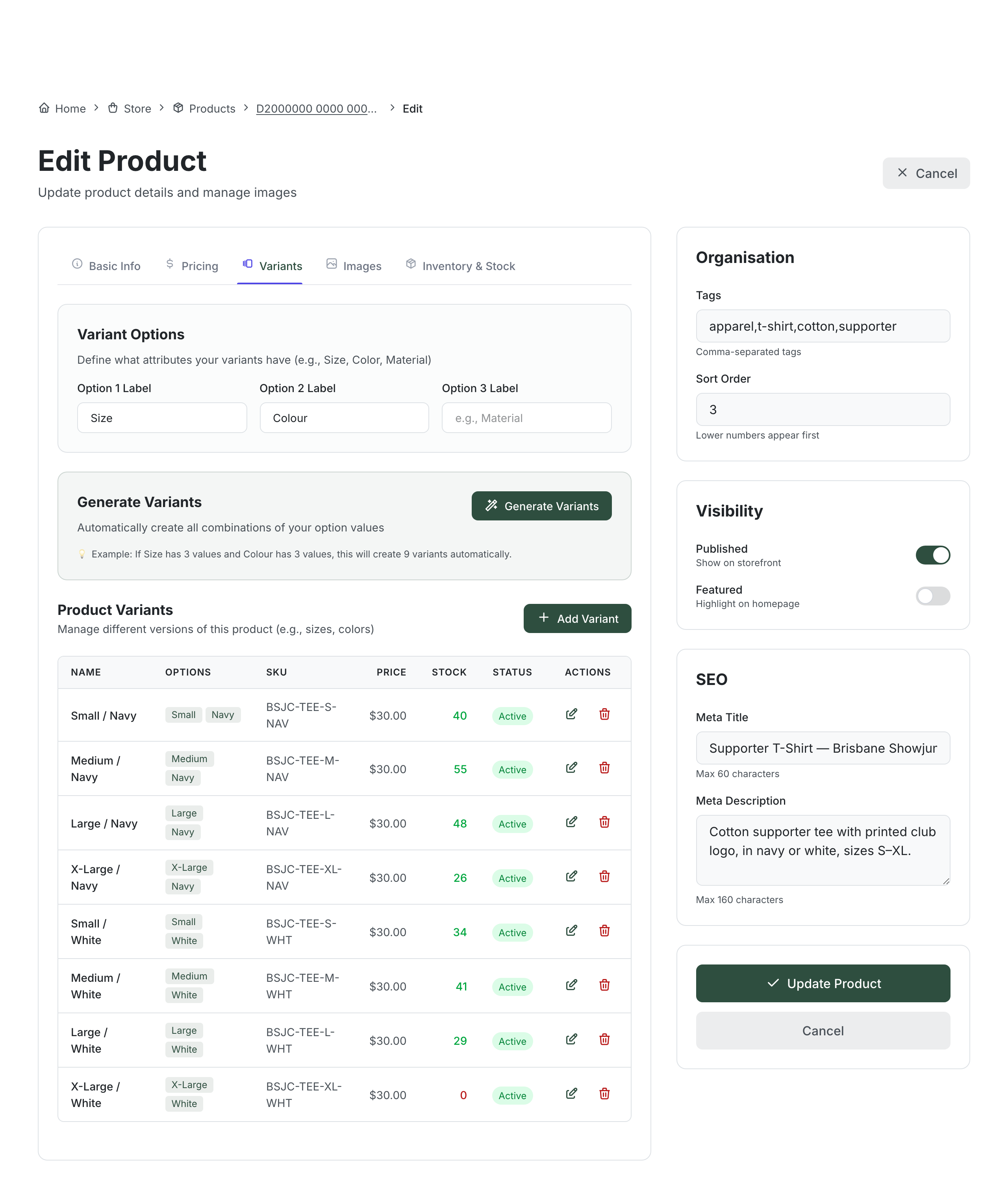Screen dimensions: 1008x1181
Task: Delete the Medium / White variant
Action: click(604, 985)
